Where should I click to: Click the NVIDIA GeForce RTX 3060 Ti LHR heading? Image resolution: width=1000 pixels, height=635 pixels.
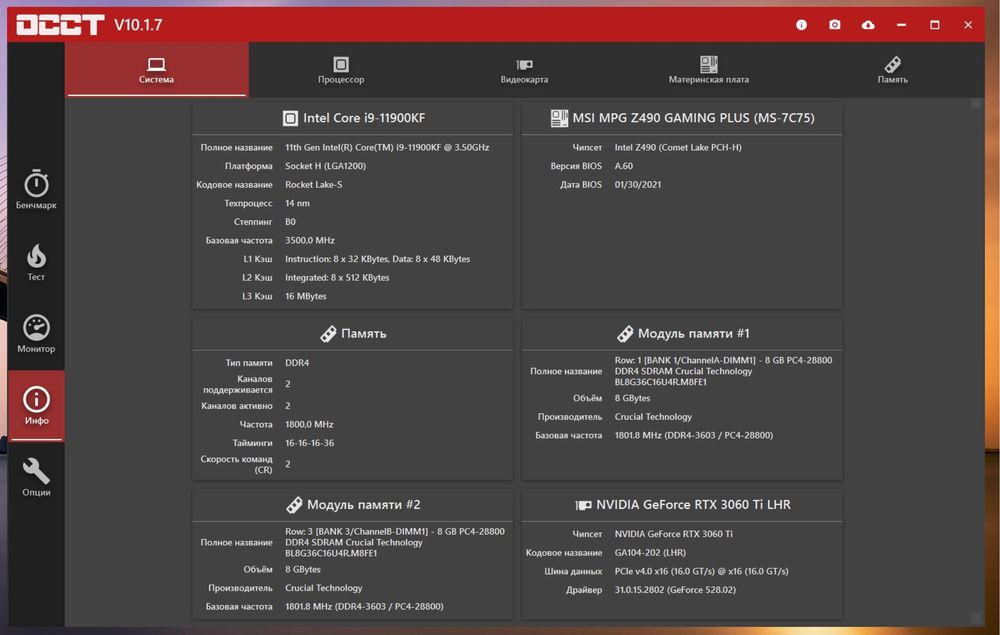coord(693,505)
